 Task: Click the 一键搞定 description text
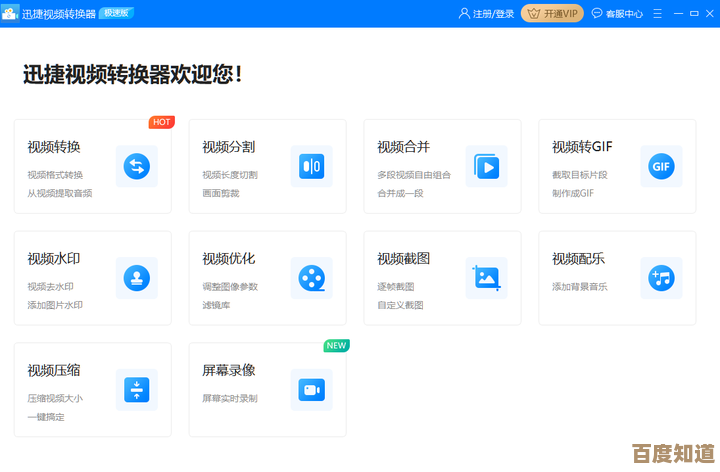click(46, 417)
